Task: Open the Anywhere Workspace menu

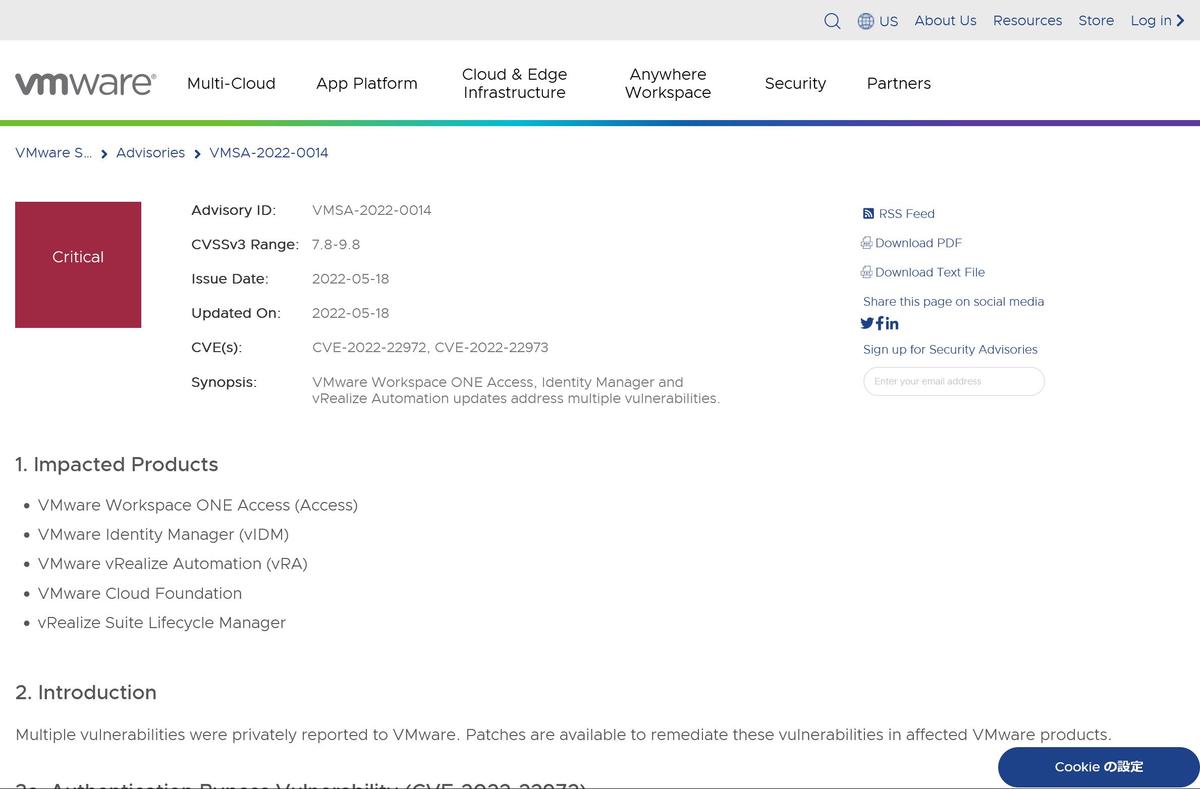Action: [x=668, y=83]
